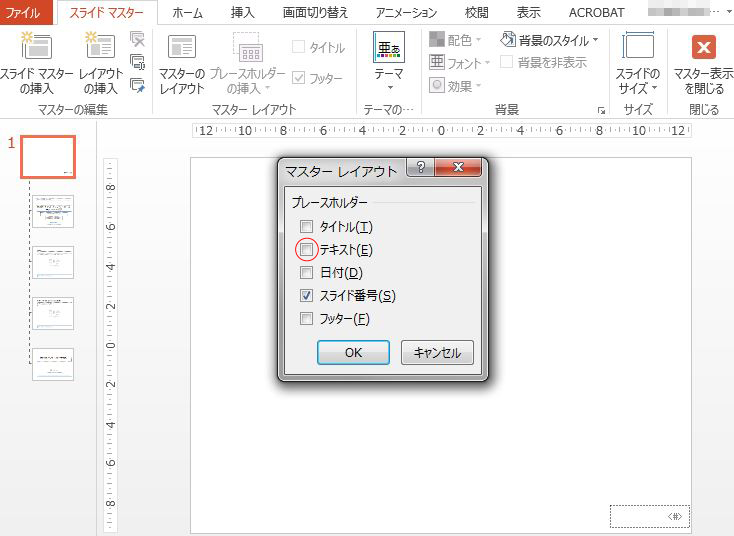This screenshot has width=734, height=536.
Task: Select the second layout thumbnail below the master
Action: pyautogui.click(x=53, y=262)
